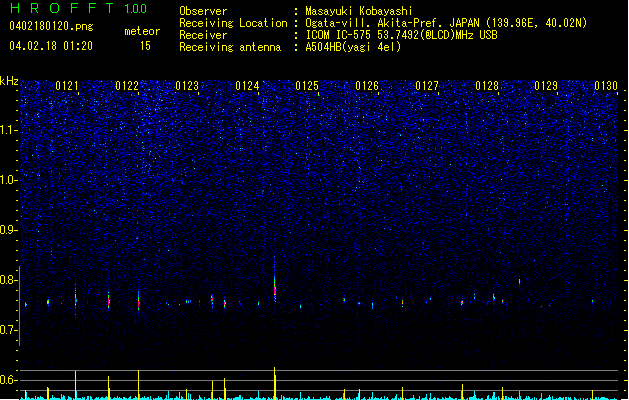The image size is (629, 400).
Task: Click the 0125 time marker
Action: pyautogui.click(x=307, y=86)
